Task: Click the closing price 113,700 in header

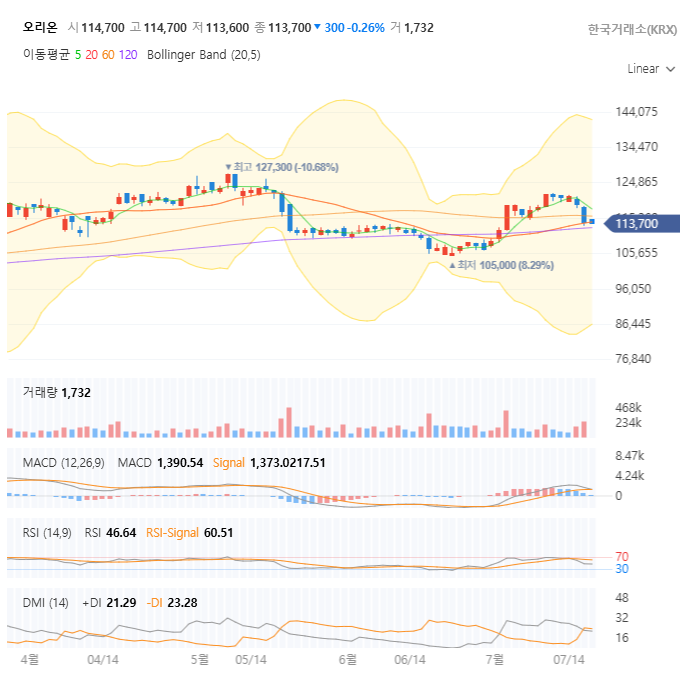Action: 289,28
